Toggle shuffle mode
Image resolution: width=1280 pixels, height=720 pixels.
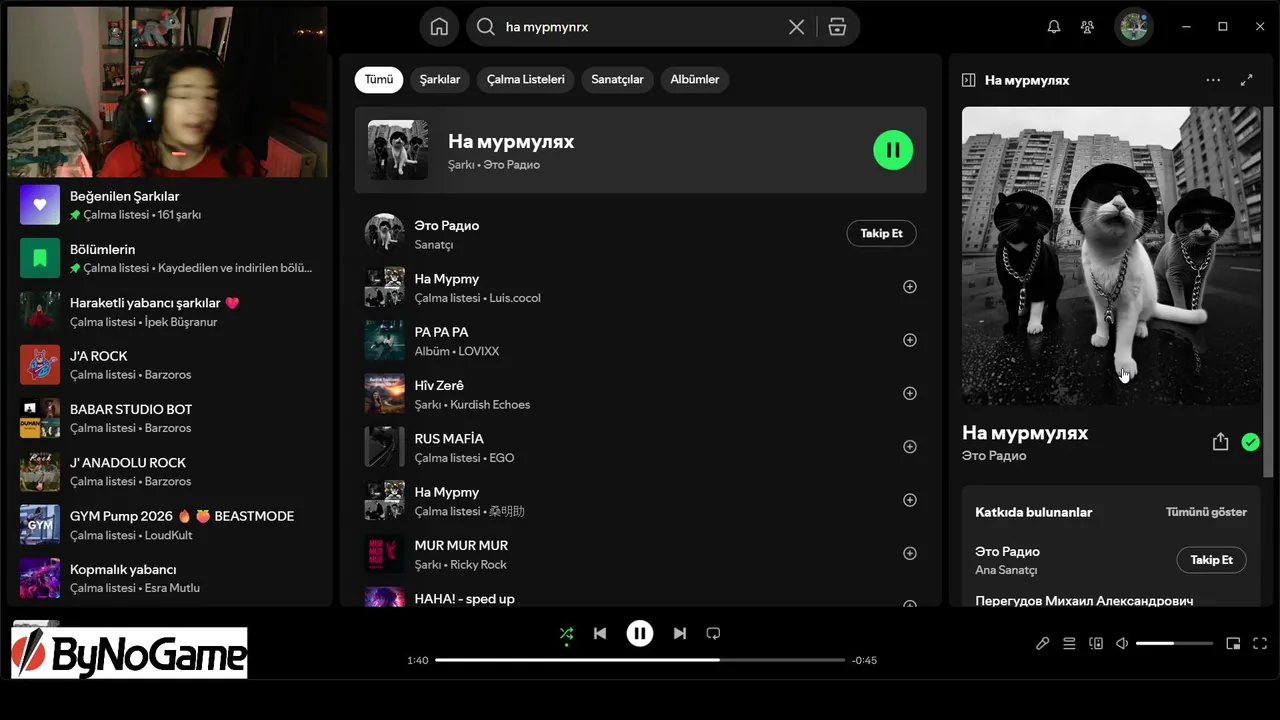point(566,633)
